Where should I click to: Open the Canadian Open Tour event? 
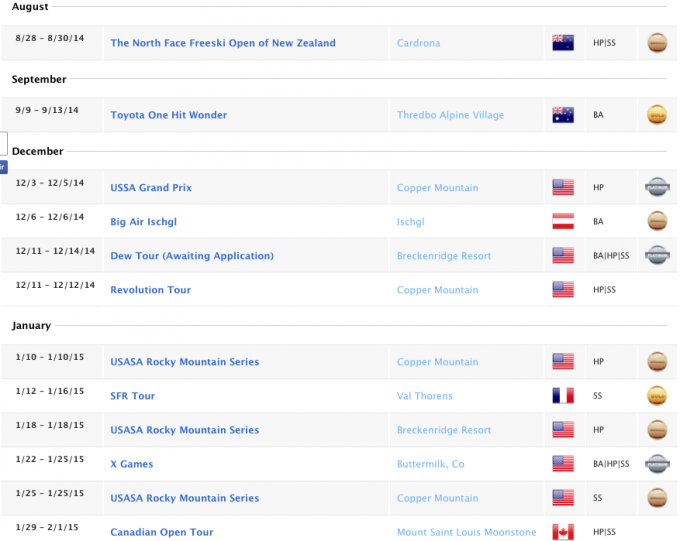point(161,532)
